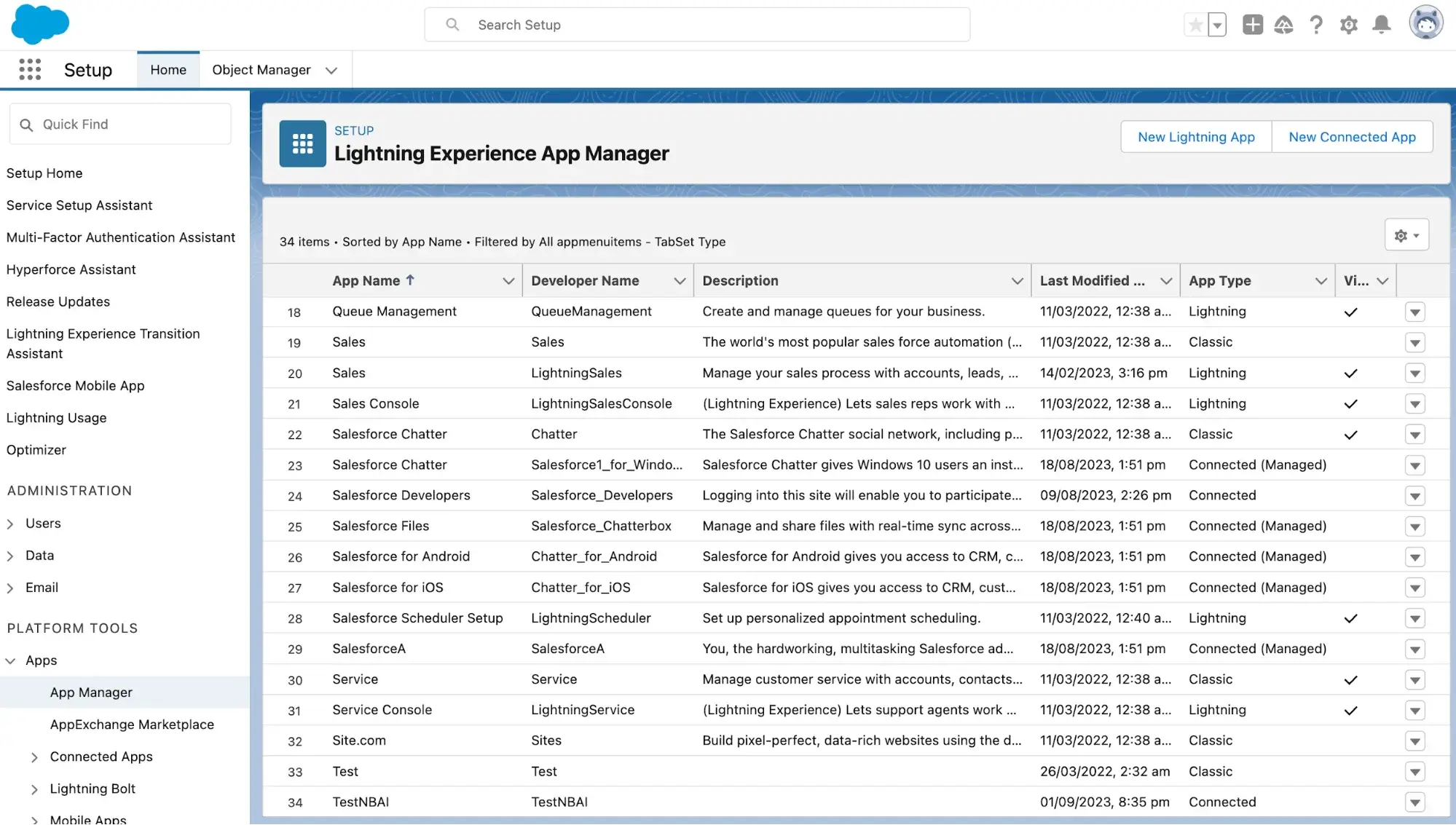This screenshot has height=825, width=1456.
Task: Switch to the Home tab
Action: point(168,70)
